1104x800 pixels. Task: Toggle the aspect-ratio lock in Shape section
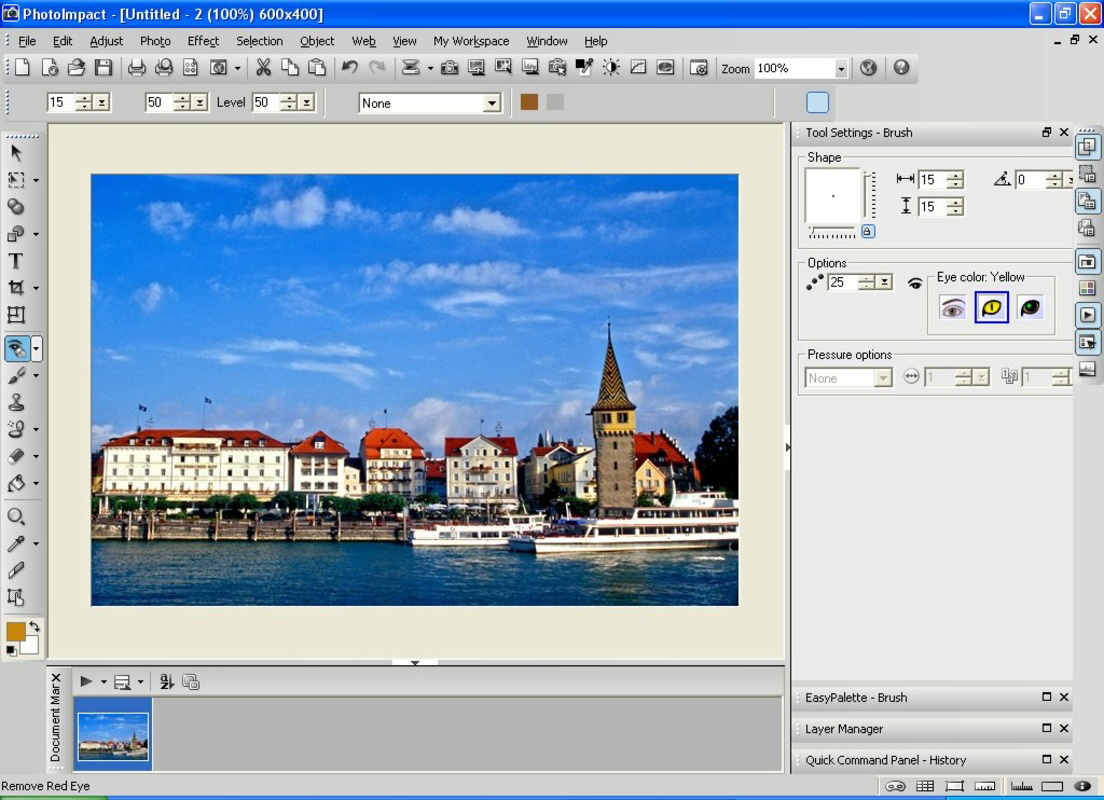click(867, 231)
